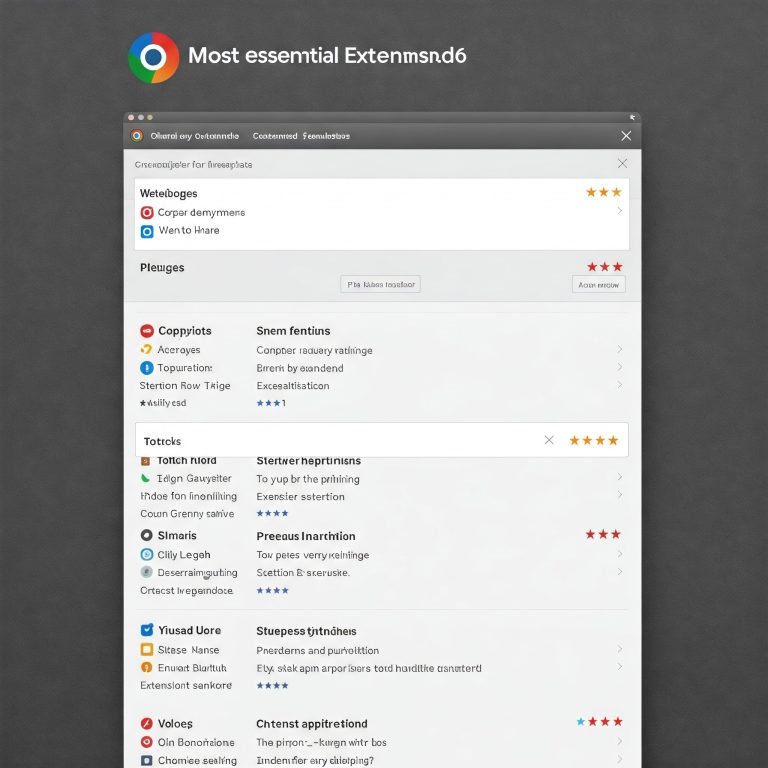This screenshot has height=768, width=768.
Task: Click the red star rating beside Pleuges
Action: (x=605, y=267)
